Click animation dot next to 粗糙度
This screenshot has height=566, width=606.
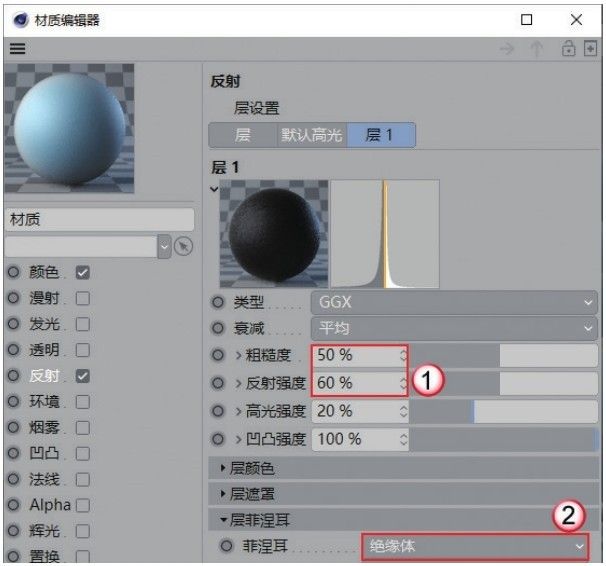click(x=218, y=355)
